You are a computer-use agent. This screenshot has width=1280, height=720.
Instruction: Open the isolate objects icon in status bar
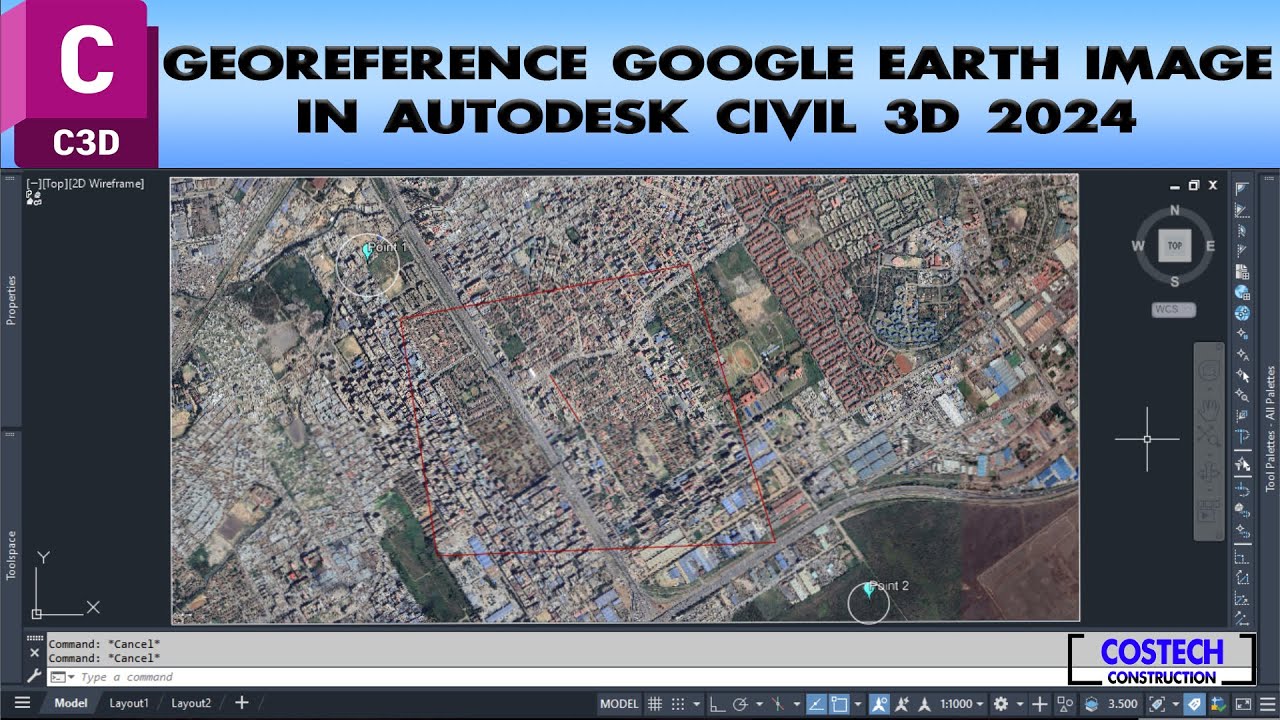pos(1065,704)
